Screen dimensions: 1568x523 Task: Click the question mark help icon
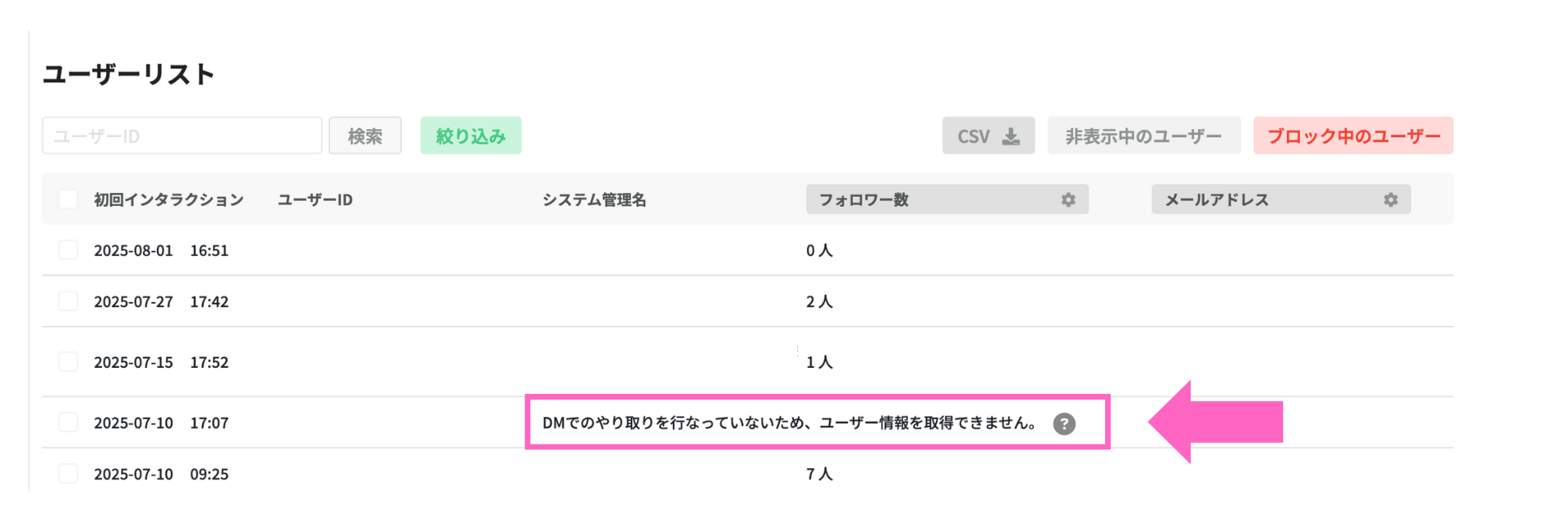tap(1064, 423)
